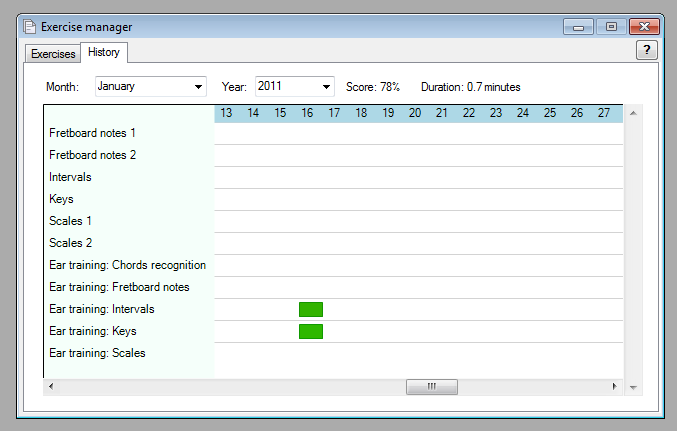Click Ear training: Chords recognition row label
677x431 pixels.
tap(127, 265)
